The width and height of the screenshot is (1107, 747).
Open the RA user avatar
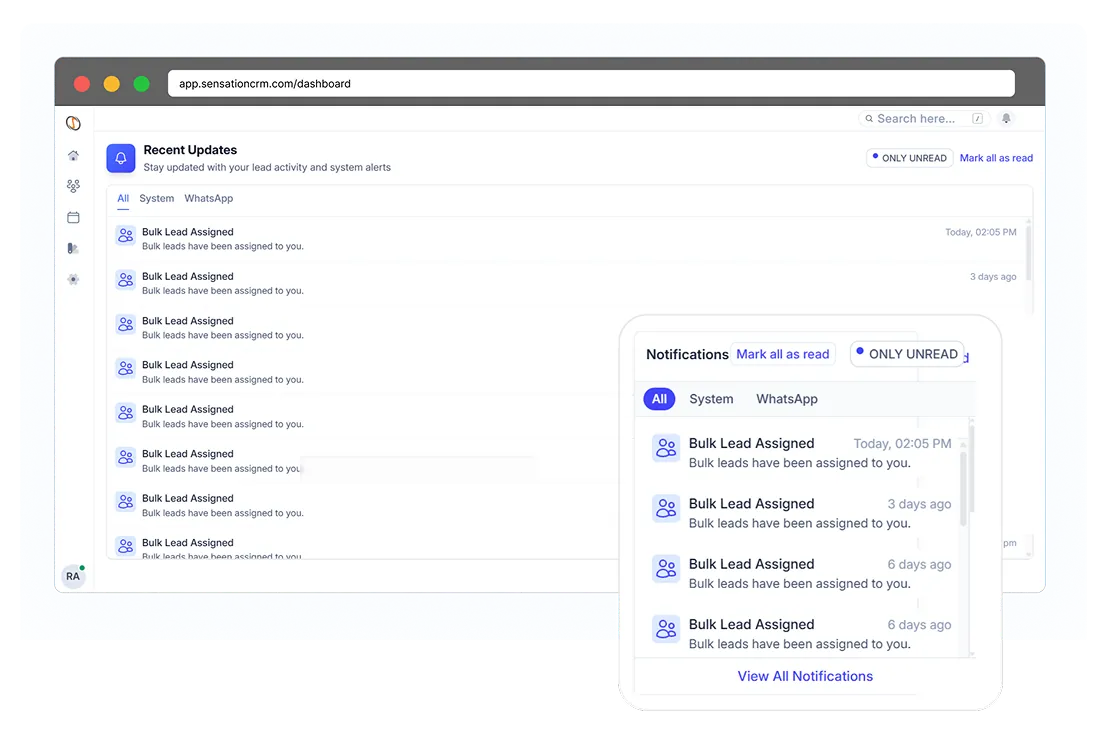coord(73,576)
